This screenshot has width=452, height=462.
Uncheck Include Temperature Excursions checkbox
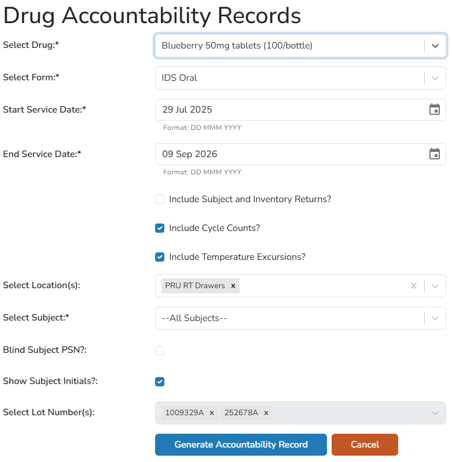[x=160, y=257]
